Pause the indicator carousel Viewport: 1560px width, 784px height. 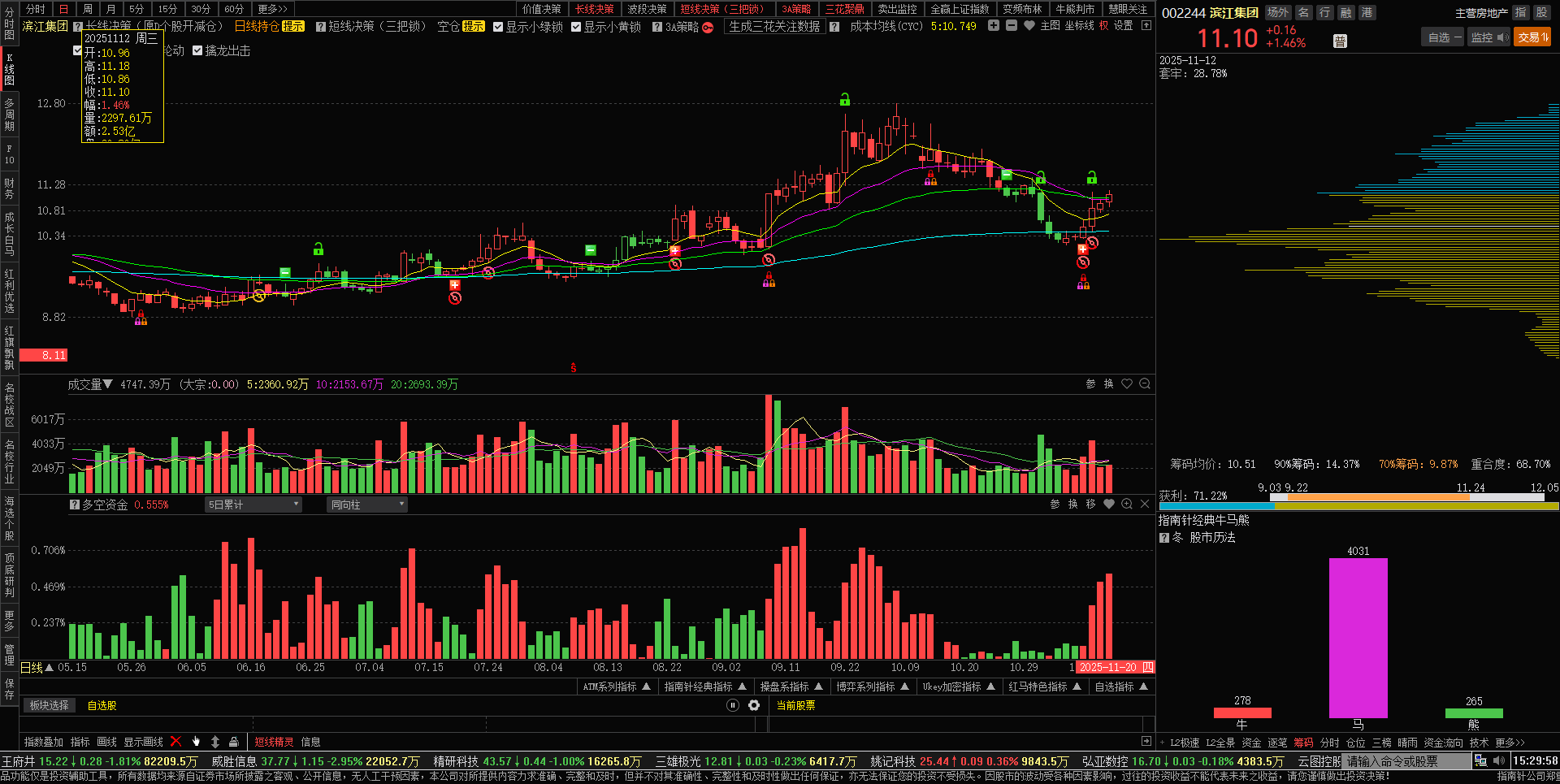click(733, 705)
